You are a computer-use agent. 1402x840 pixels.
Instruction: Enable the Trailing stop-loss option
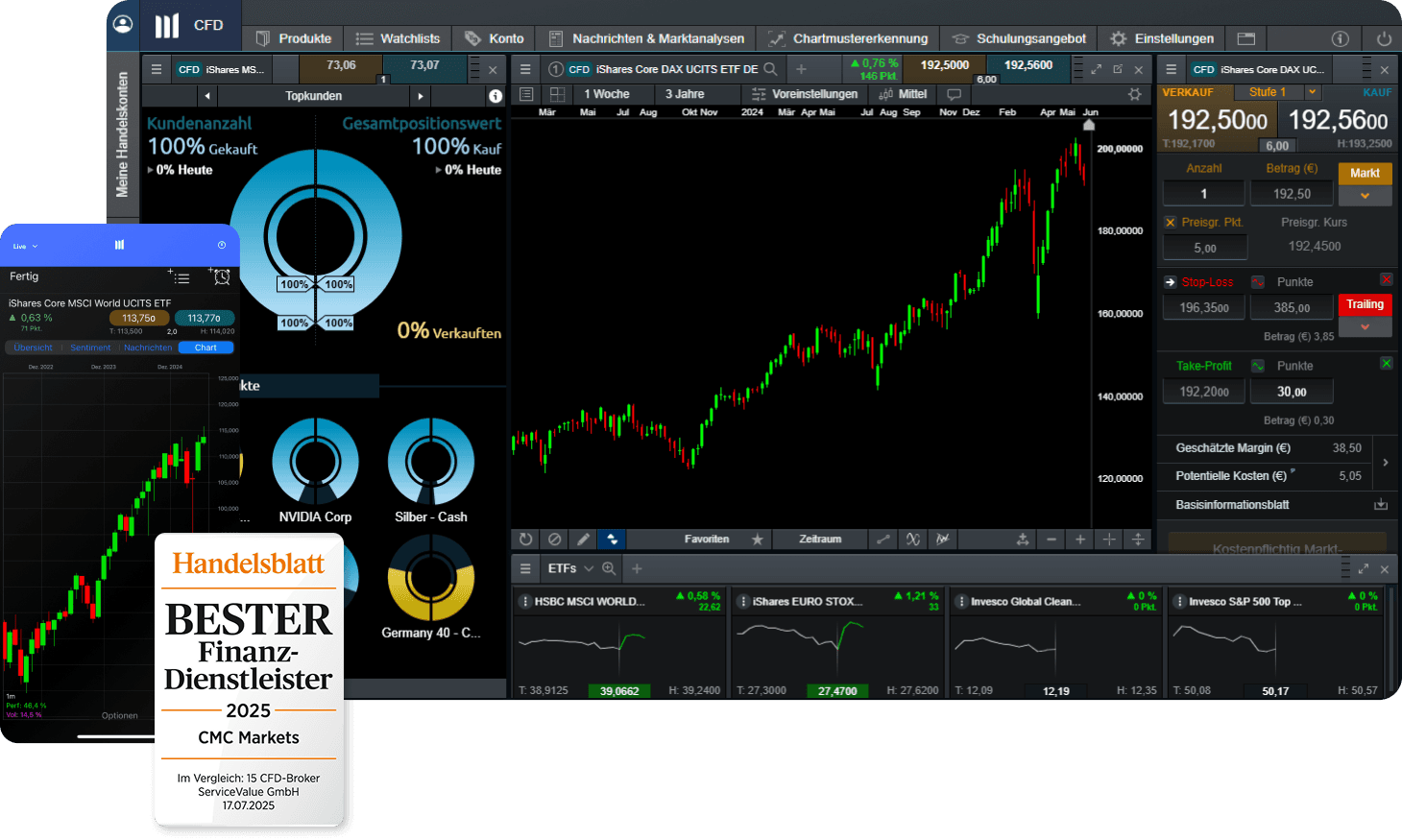[1365, 304]
